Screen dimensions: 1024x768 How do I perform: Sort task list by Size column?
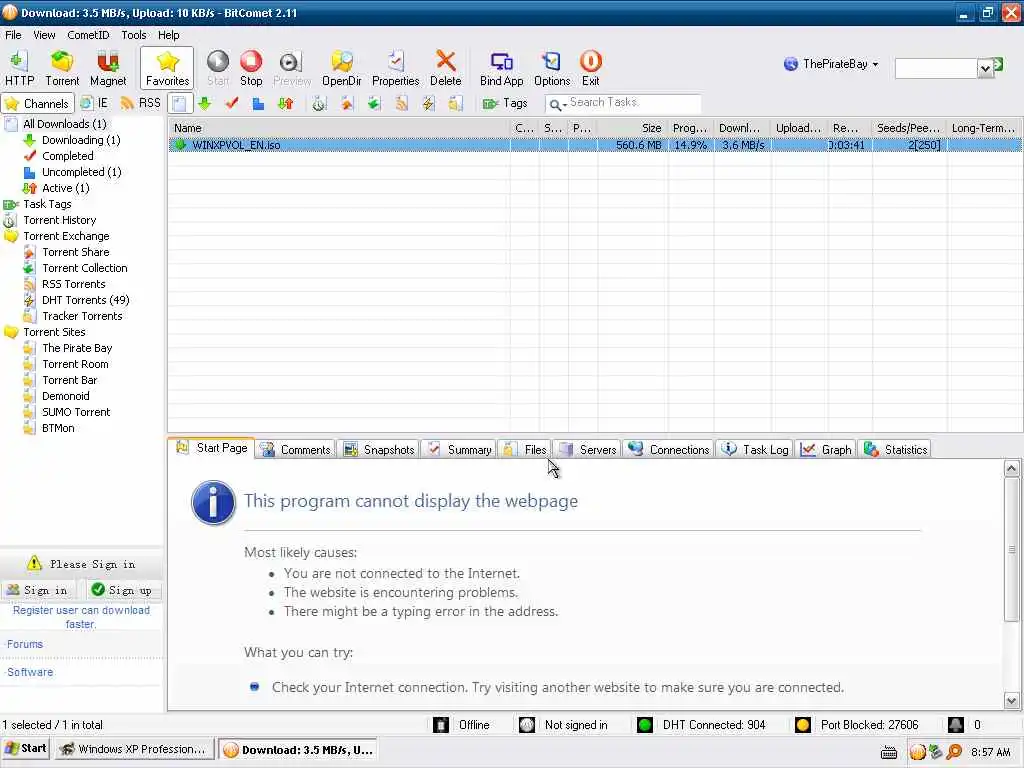[x=631, y=128]
